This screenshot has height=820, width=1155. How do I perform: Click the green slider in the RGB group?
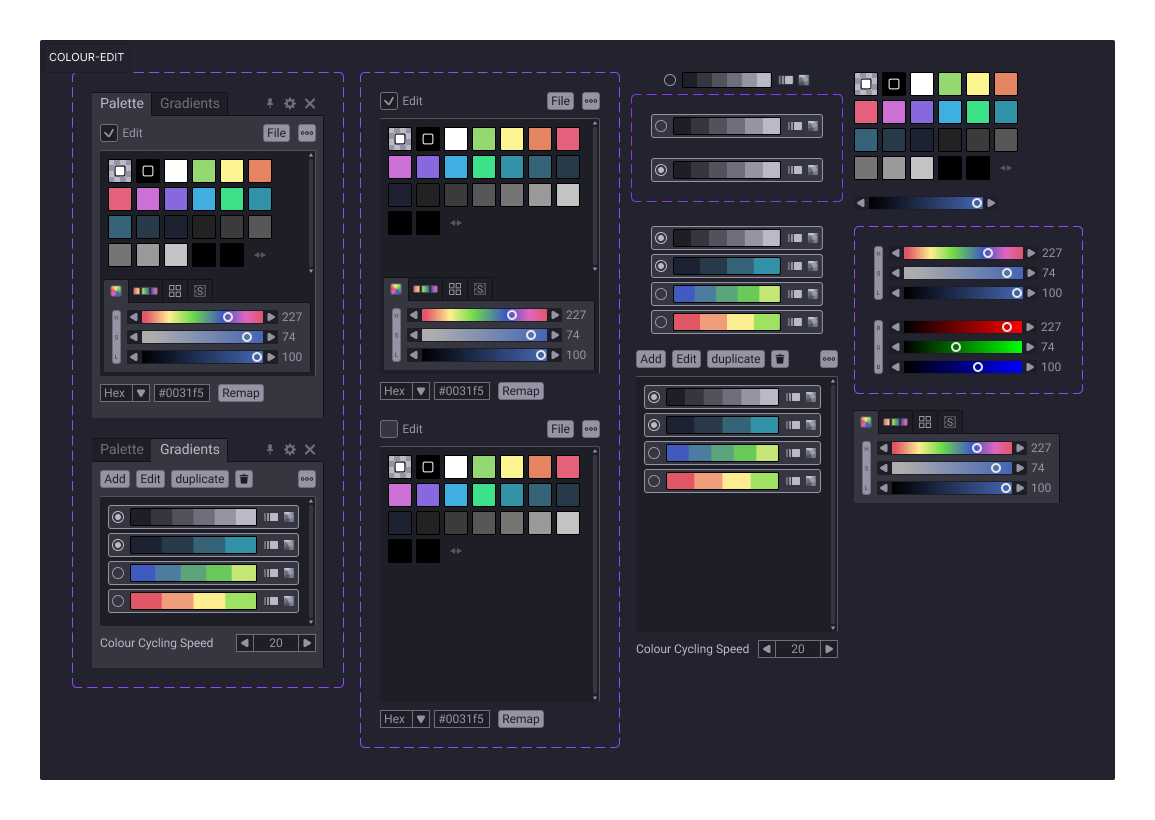(963, 347)
